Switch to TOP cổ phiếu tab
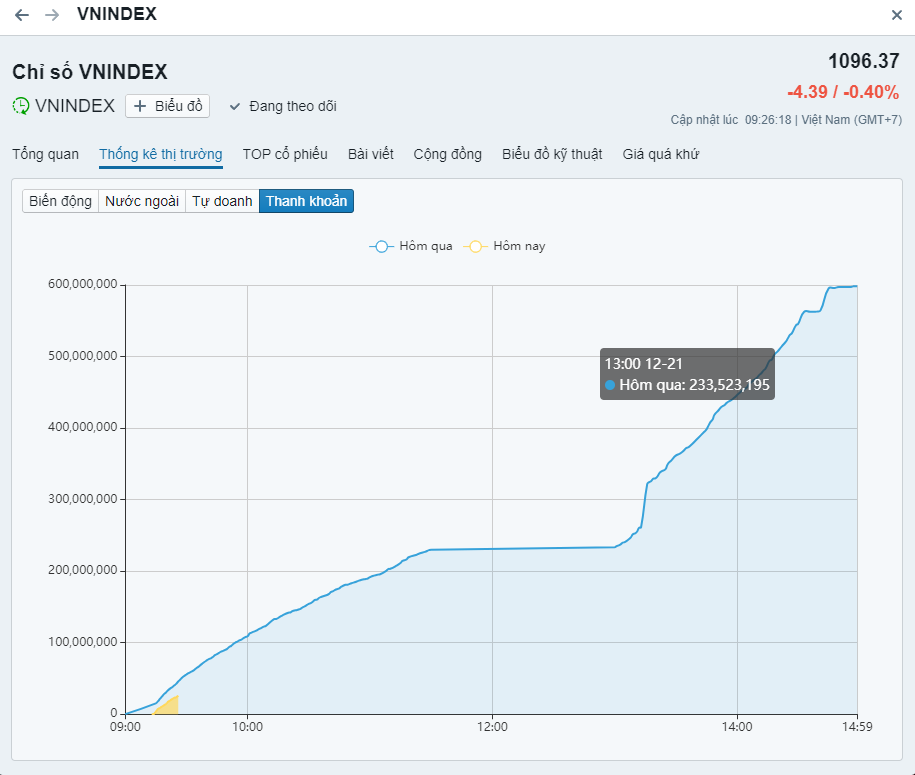915x775 pixels. pos(285,154)
